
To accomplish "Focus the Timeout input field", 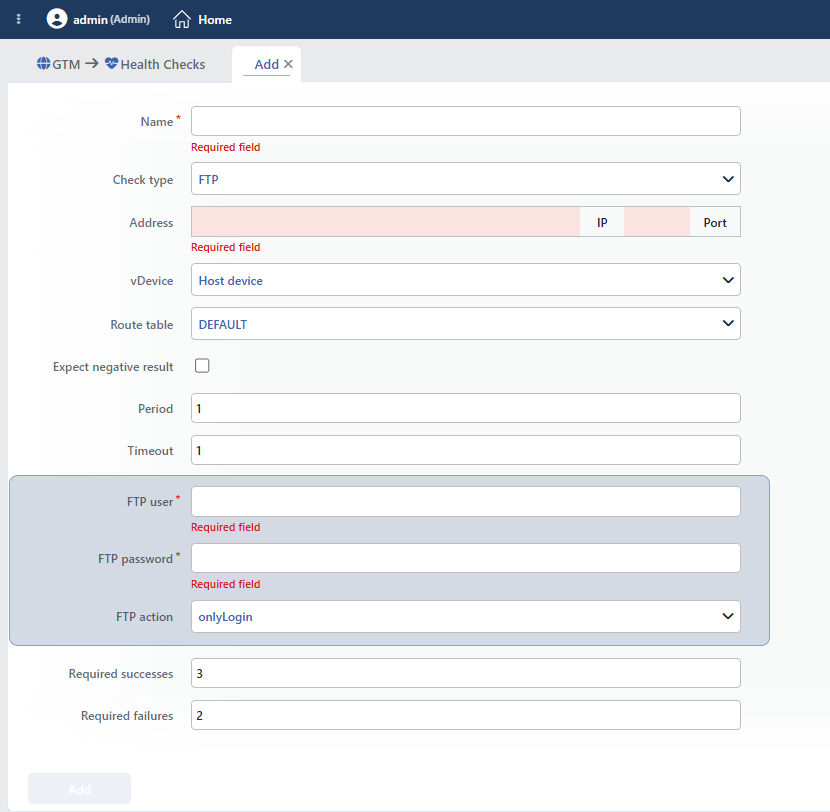I will pyautogui.click(x=465, y=450).
